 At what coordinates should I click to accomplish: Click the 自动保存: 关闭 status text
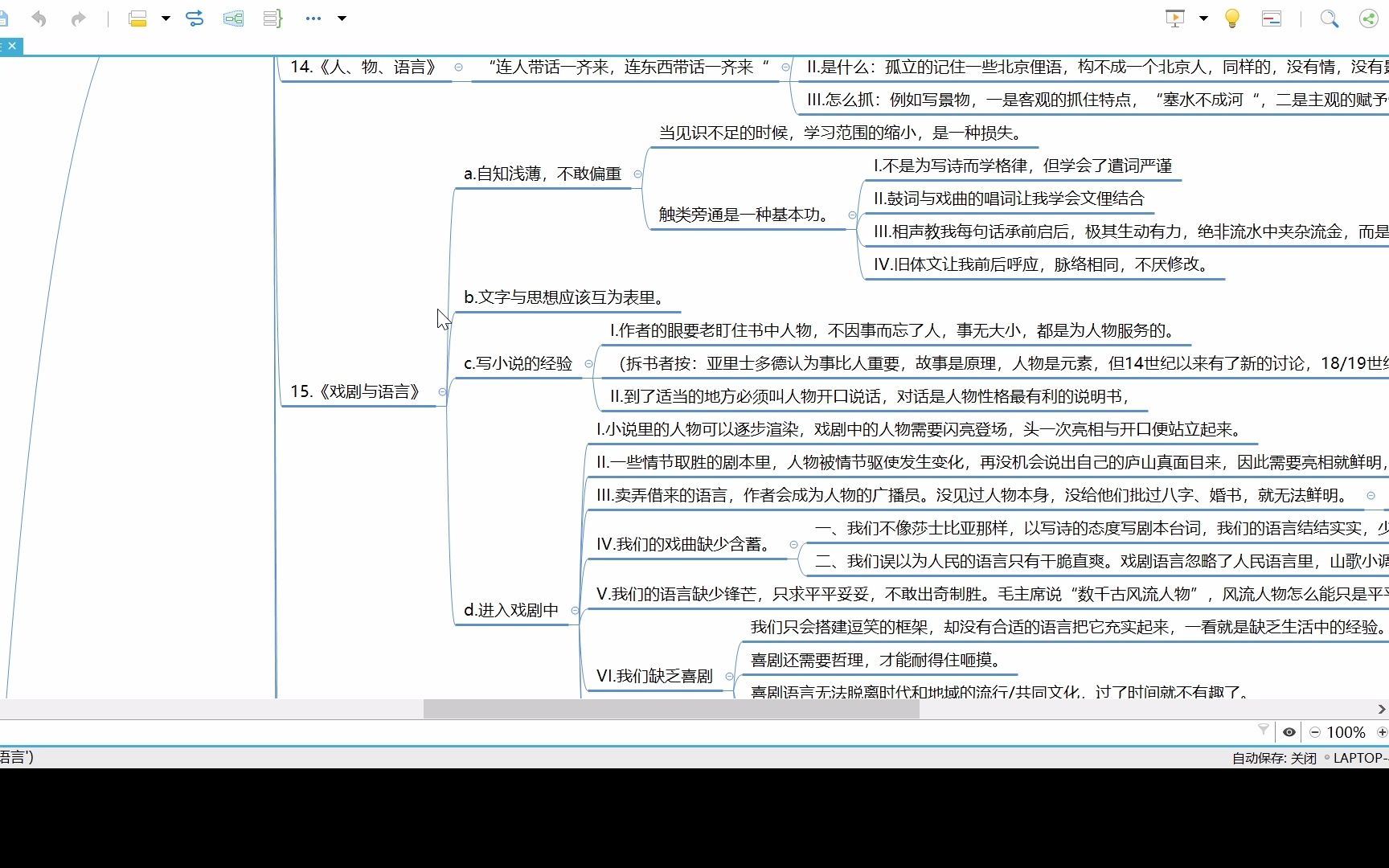pos(1274,758)
